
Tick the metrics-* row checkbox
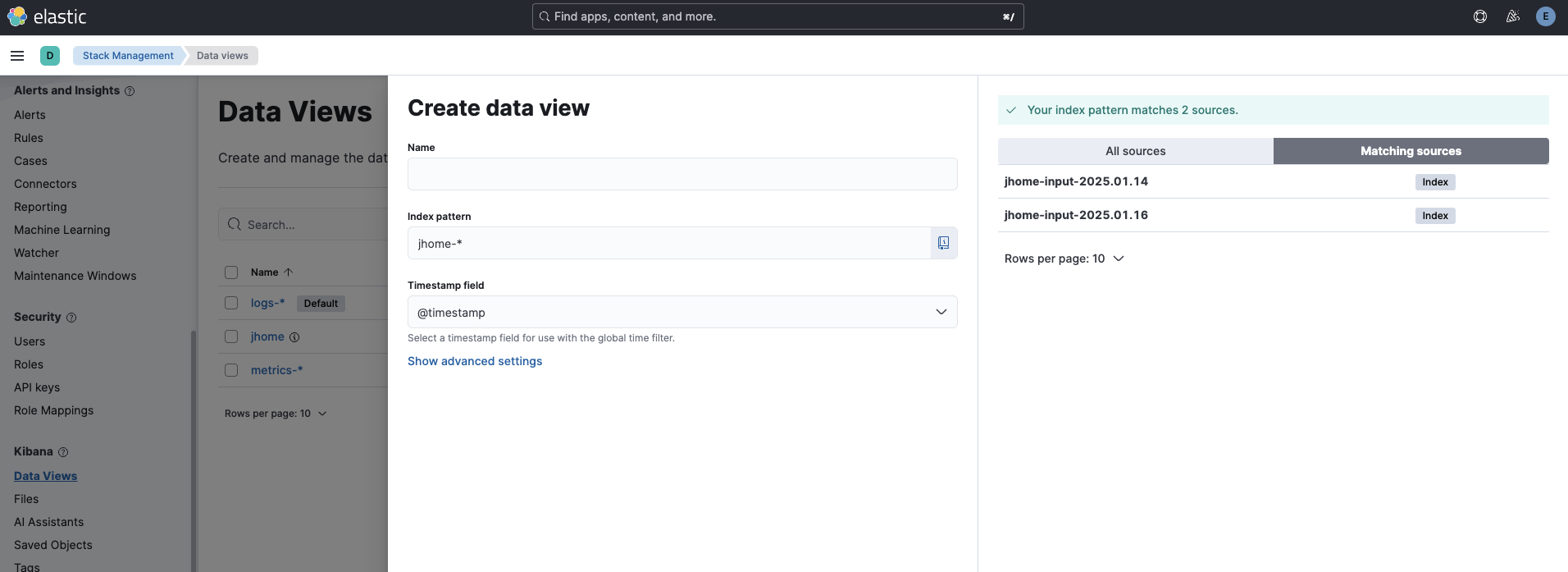231,370
